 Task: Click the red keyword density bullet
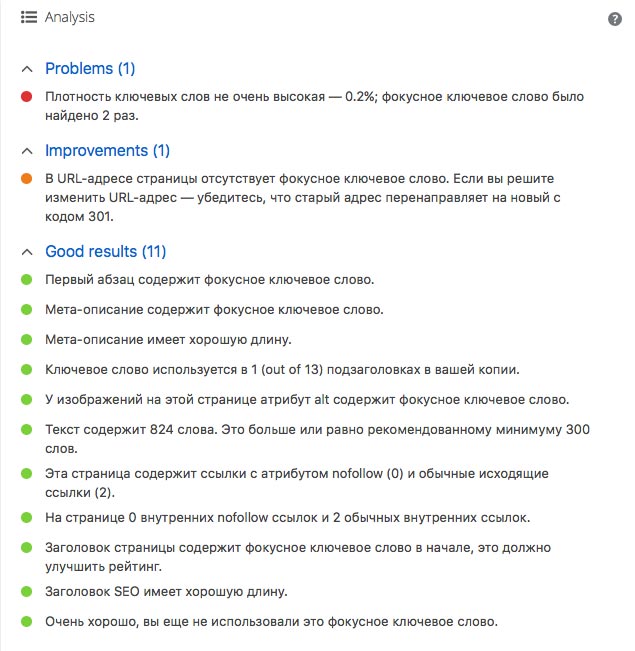click(x=26, y=97)
